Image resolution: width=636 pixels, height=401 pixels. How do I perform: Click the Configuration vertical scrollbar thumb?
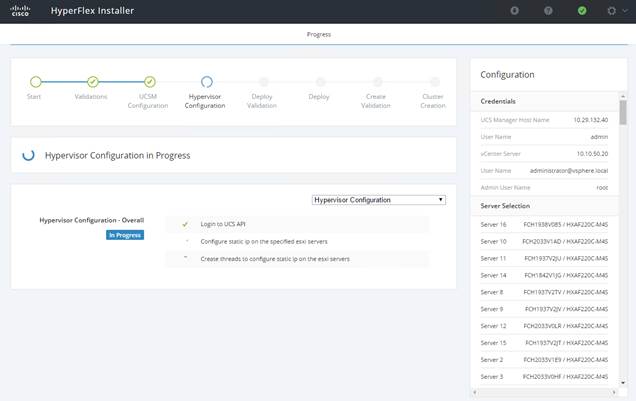point(623,112)
